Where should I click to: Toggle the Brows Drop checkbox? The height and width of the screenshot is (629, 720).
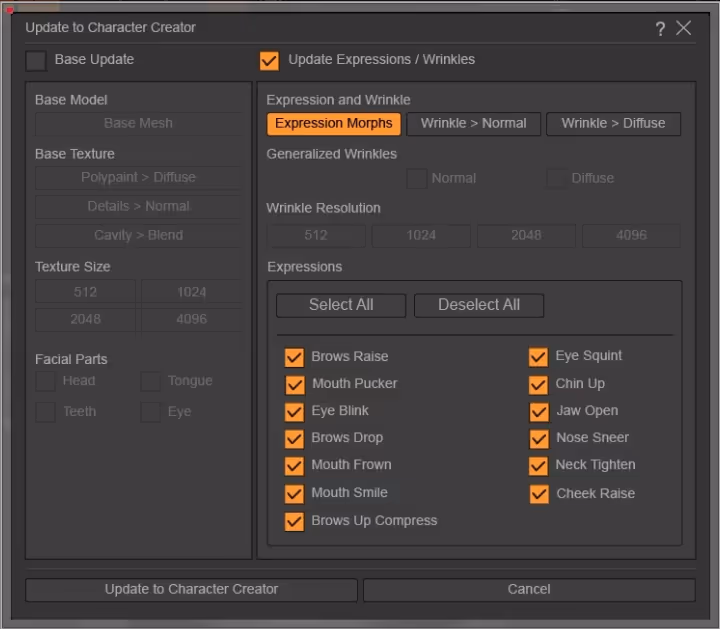[294, 439]
